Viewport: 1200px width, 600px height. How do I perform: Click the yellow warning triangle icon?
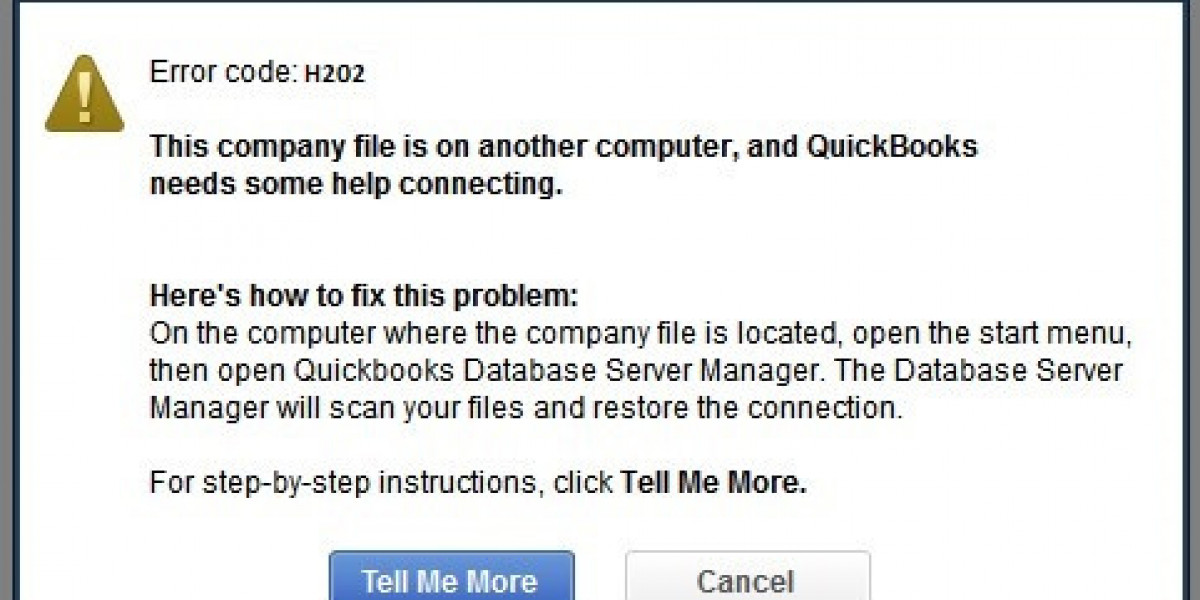(85, 93)
